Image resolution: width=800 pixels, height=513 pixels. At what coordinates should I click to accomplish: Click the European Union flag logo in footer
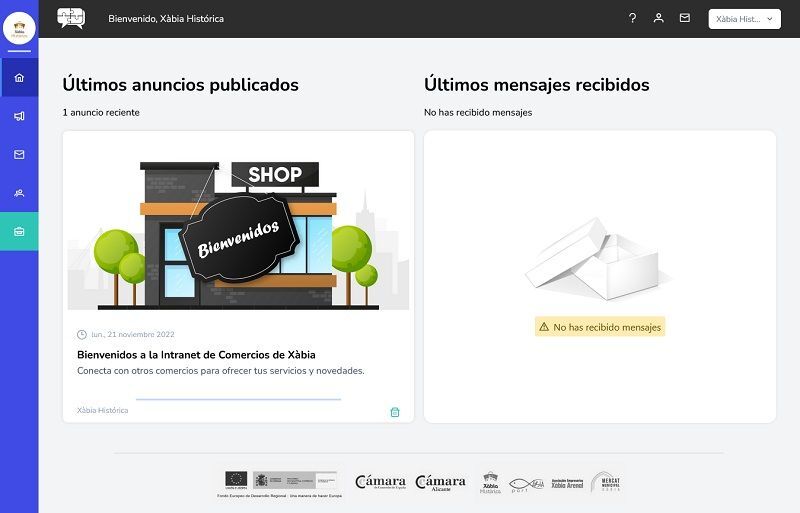pyautogui.click(x=236, y=480)
